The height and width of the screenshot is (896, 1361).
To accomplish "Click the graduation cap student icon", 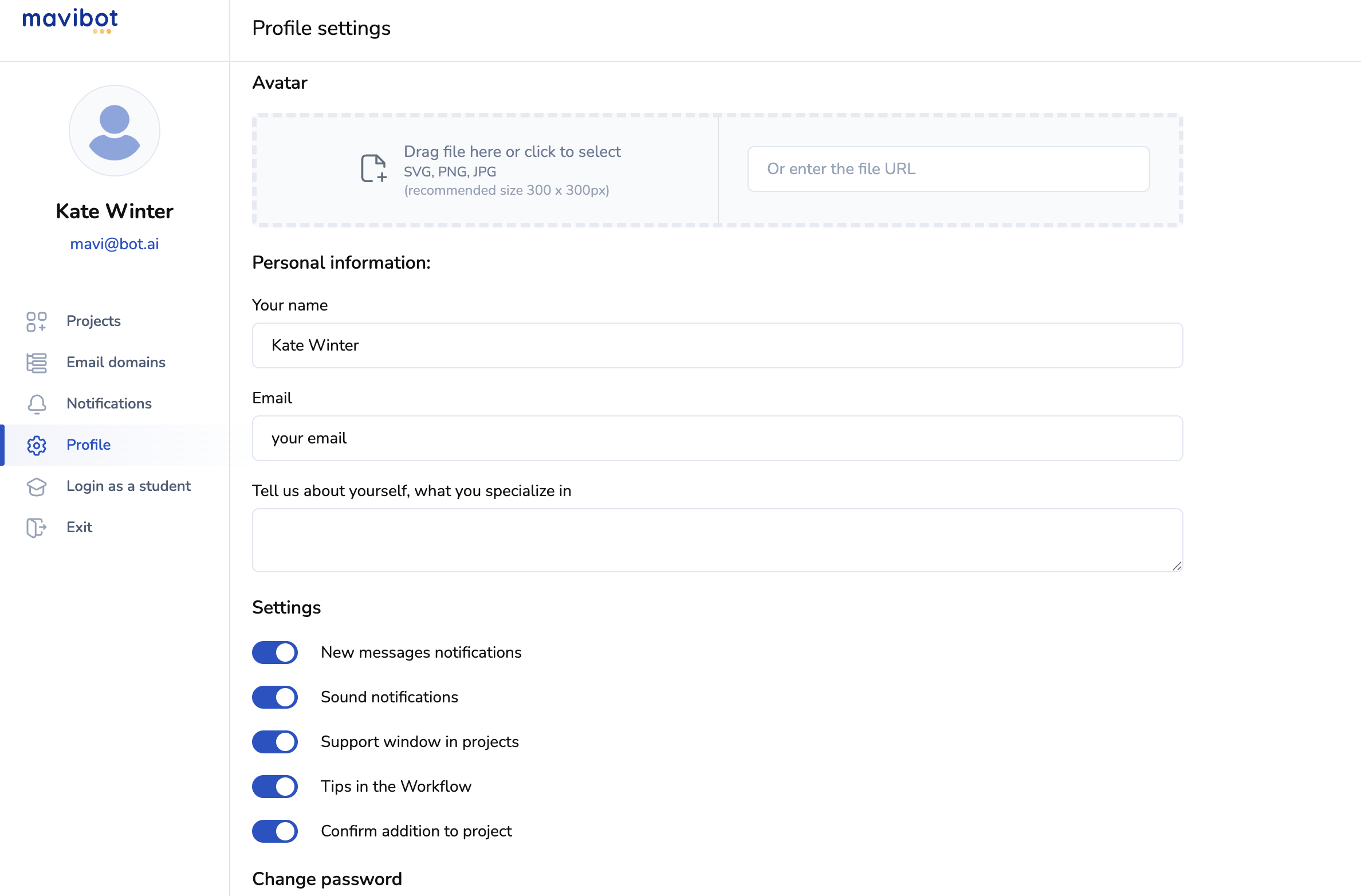I will click(x=37, y=486).
